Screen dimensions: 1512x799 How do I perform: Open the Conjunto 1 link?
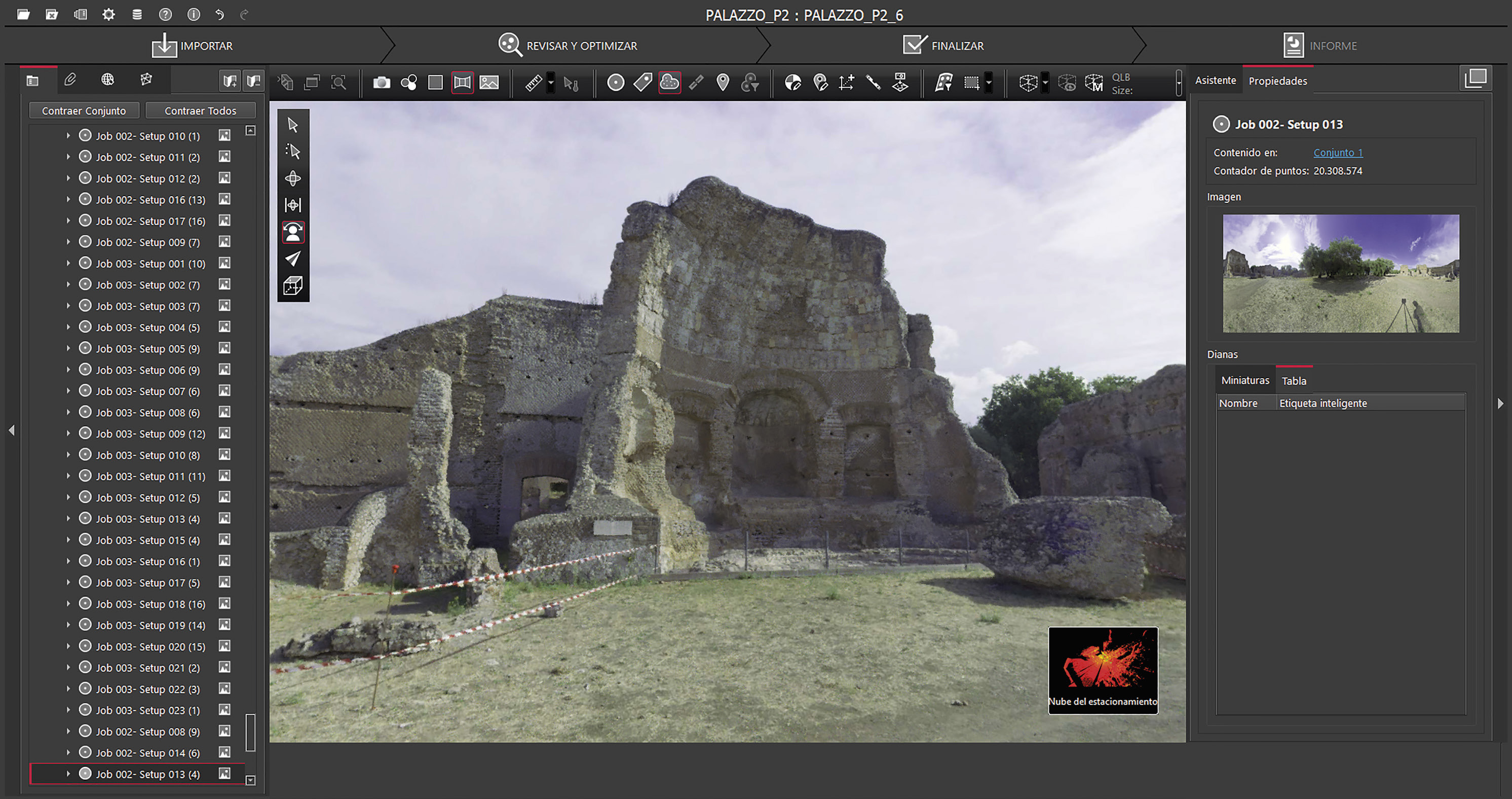[x=1338, y=153]
